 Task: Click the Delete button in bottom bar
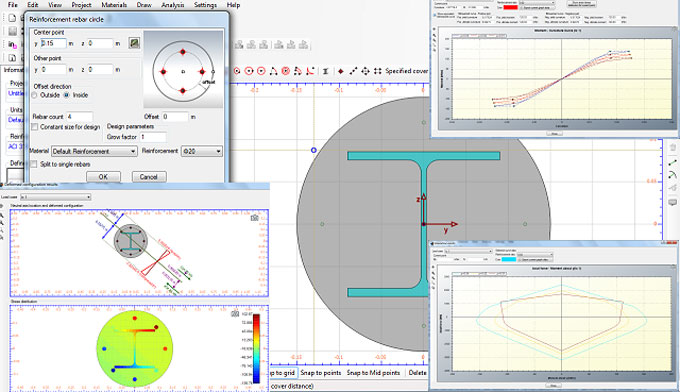click(417, 372)
